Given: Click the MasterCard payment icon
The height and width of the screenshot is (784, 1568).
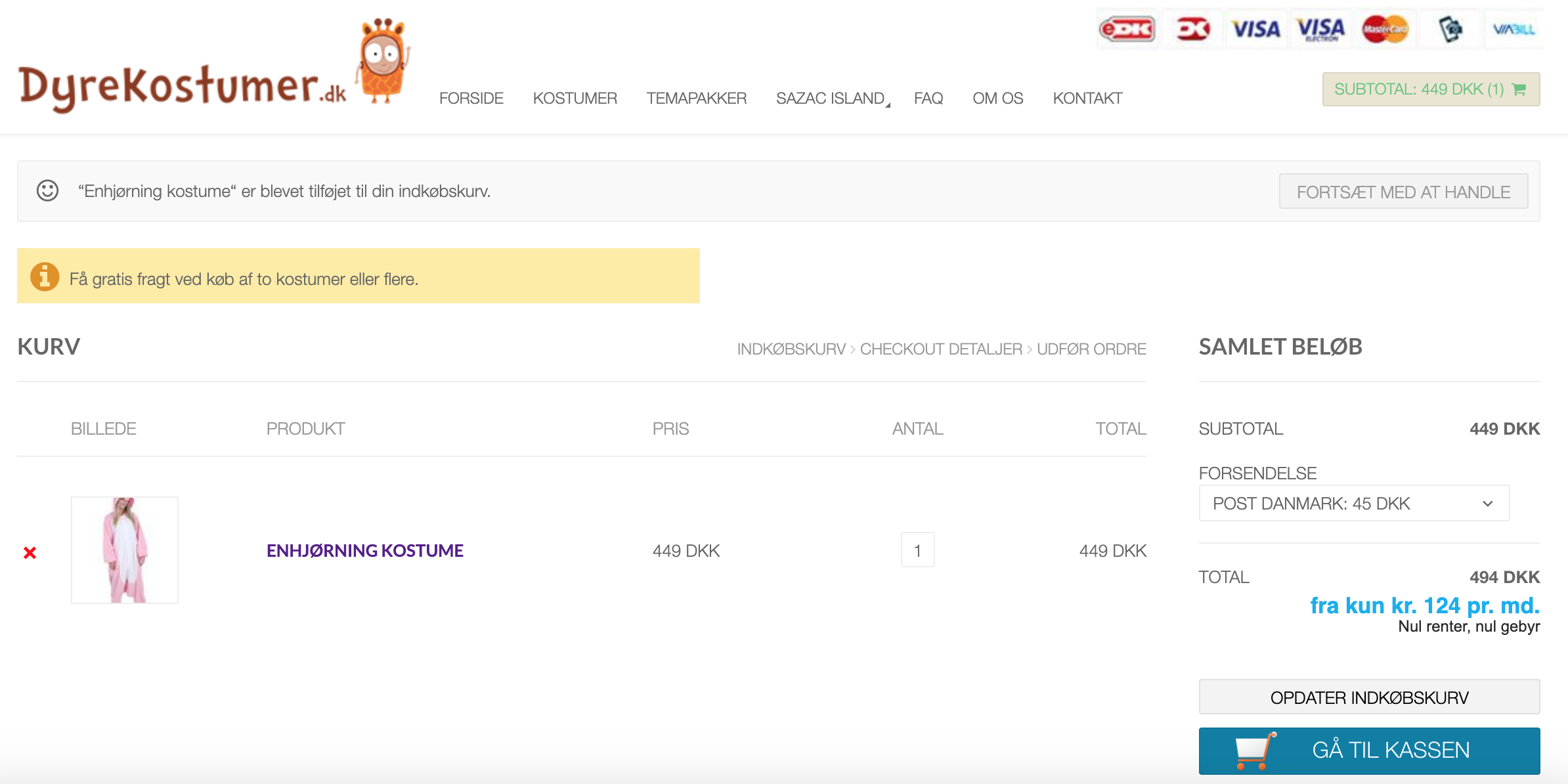Looking at the screenshot, I should [1385, 30].
